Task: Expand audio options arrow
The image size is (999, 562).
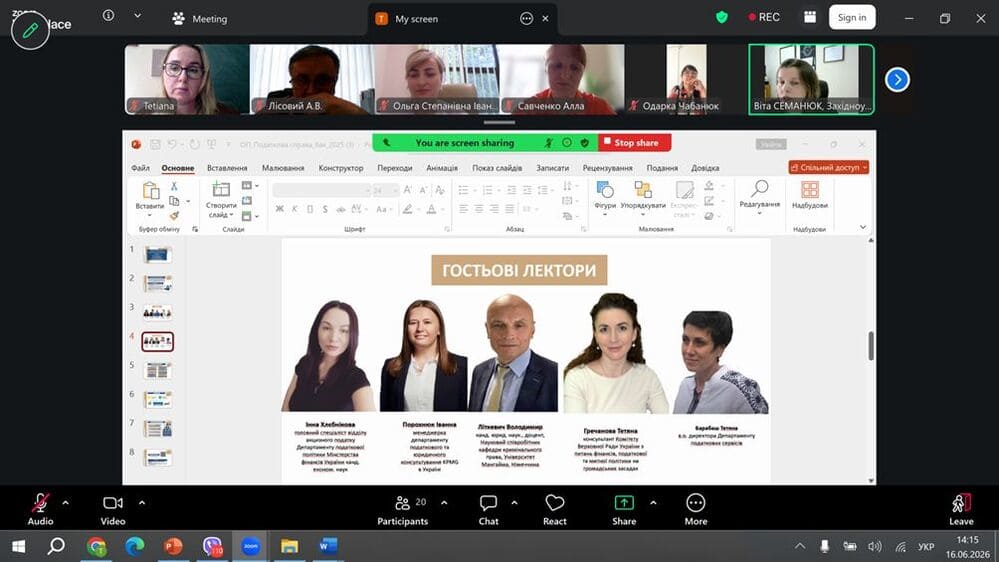Action: [66, 503]
